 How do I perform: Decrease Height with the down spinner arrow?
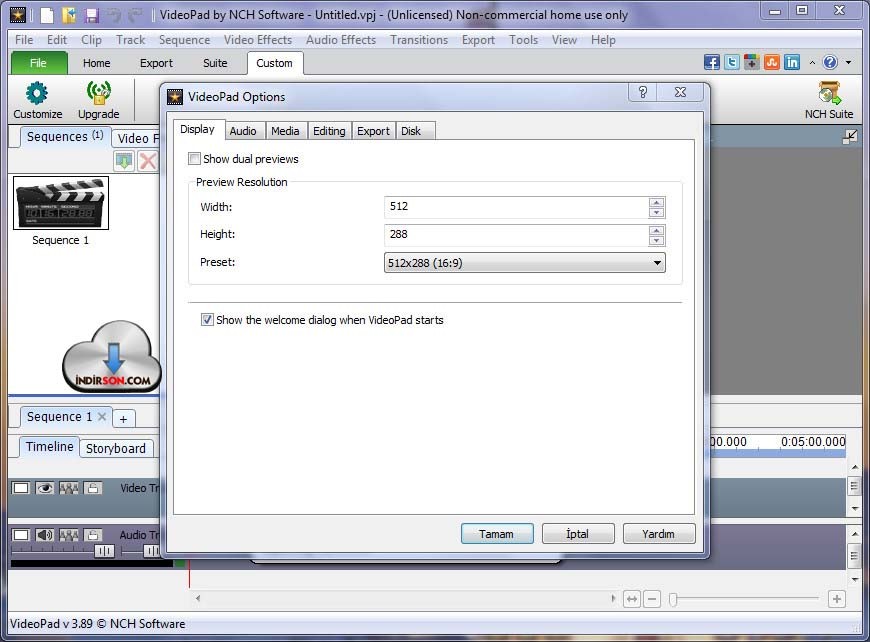pos(656,240)
